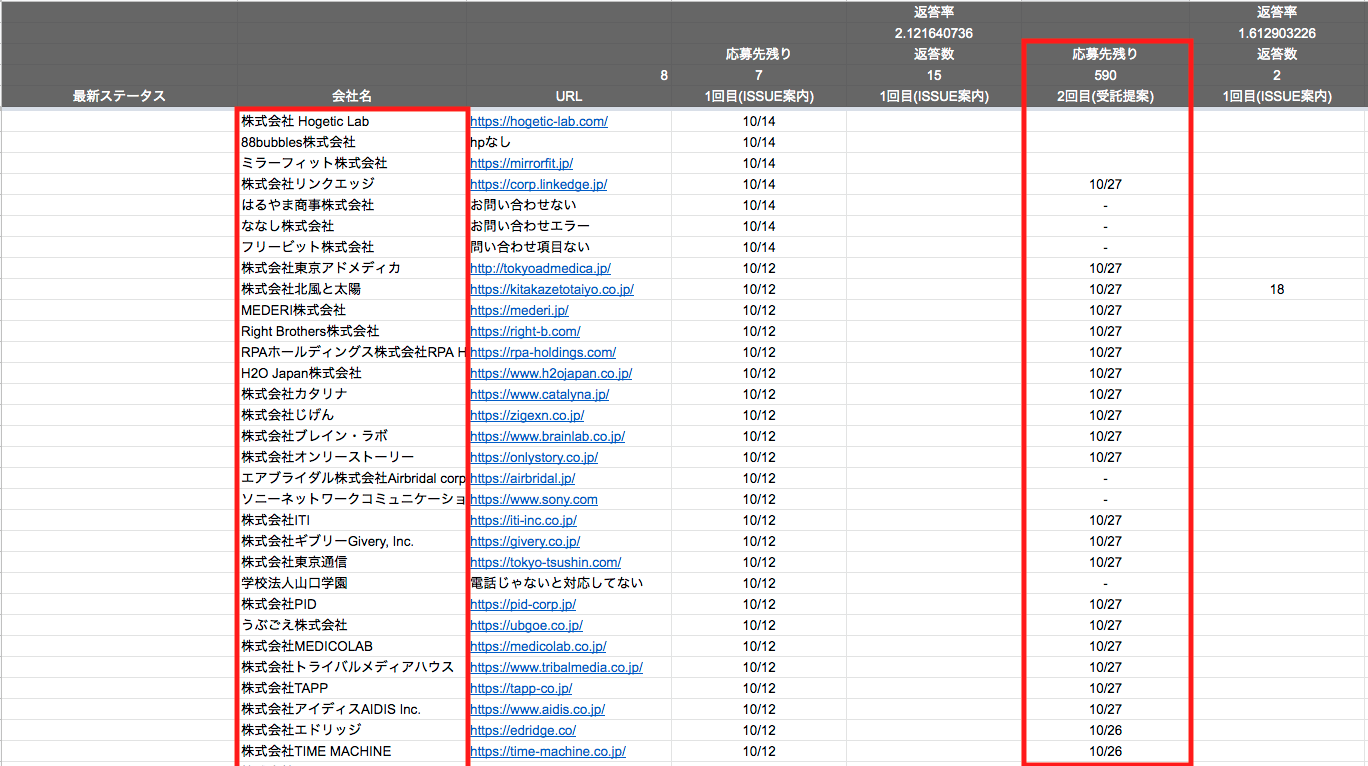Open the onlystory.co.jp link
The image size is (1368, 766).
(x=534, y=457)
